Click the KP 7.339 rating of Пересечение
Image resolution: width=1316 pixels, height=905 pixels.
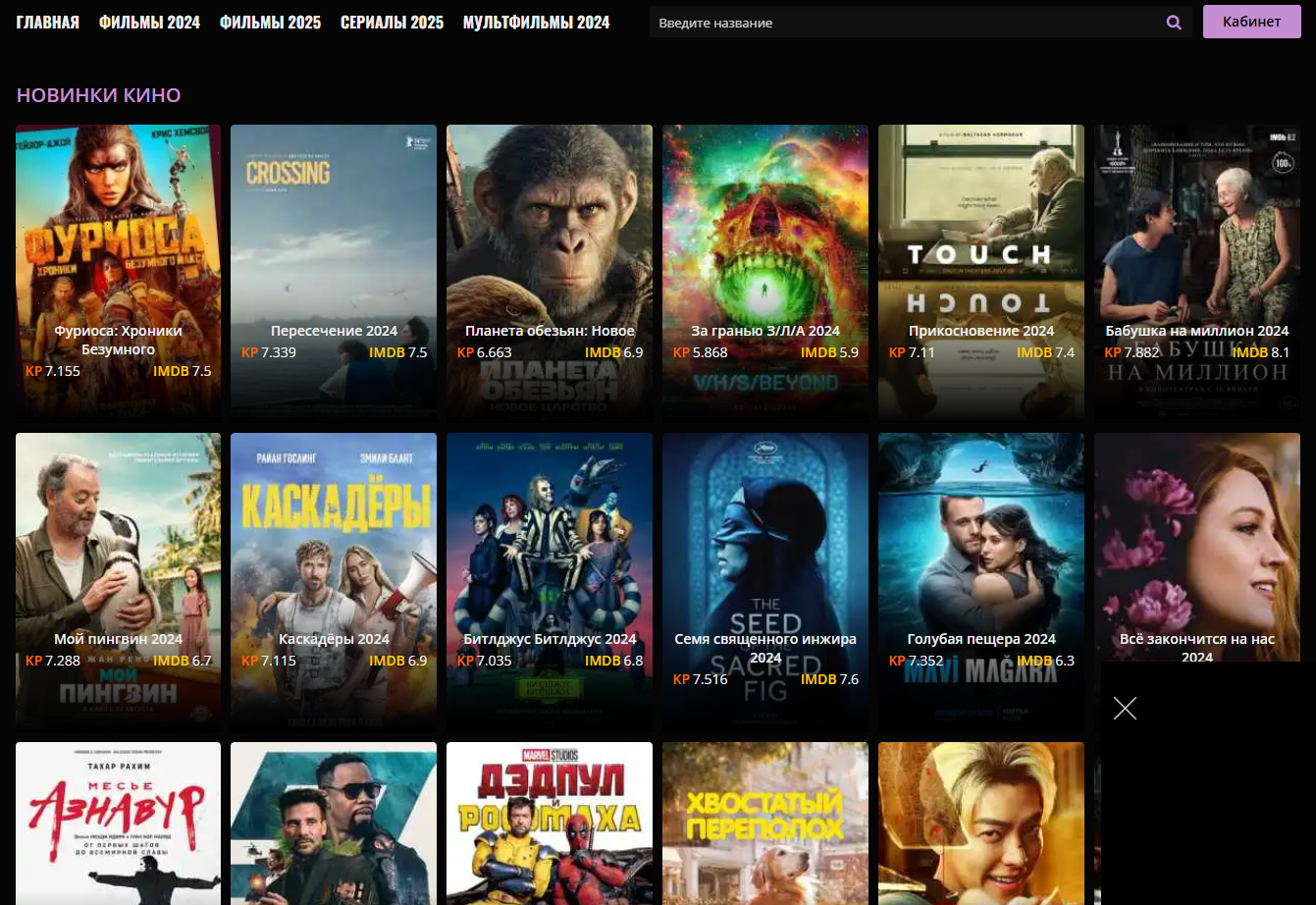[269, 352]
